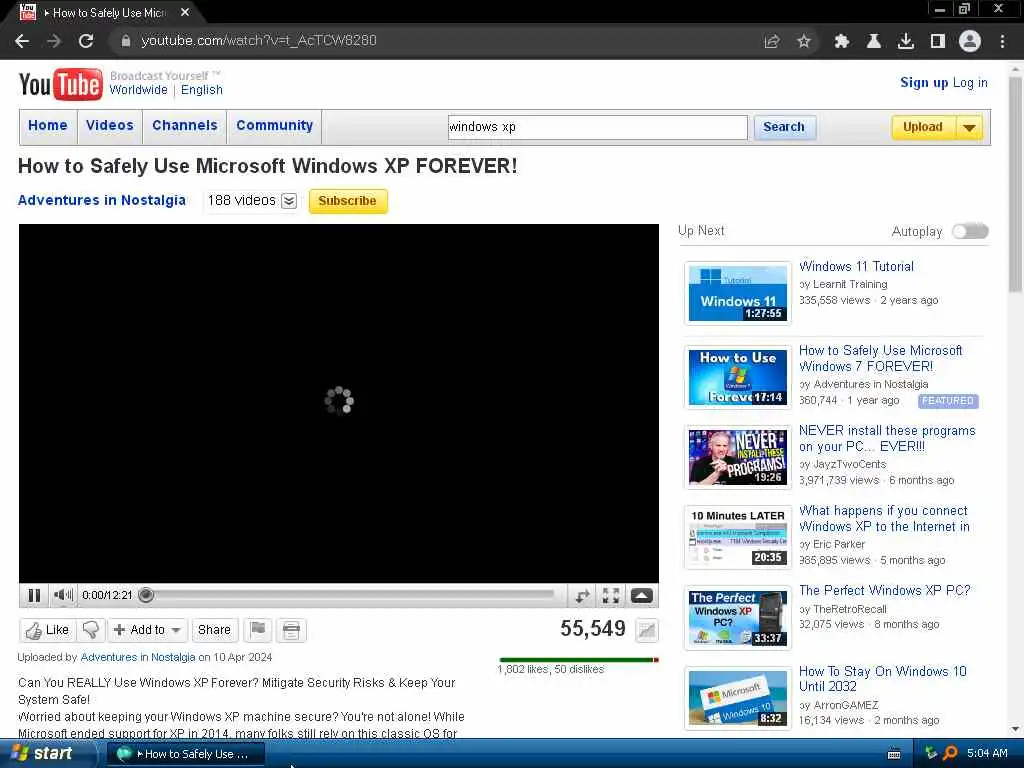Image resolution: width=1024 pixels, height=768 pixels.
Task: Open the Channels tab
Action: [185, 125]
